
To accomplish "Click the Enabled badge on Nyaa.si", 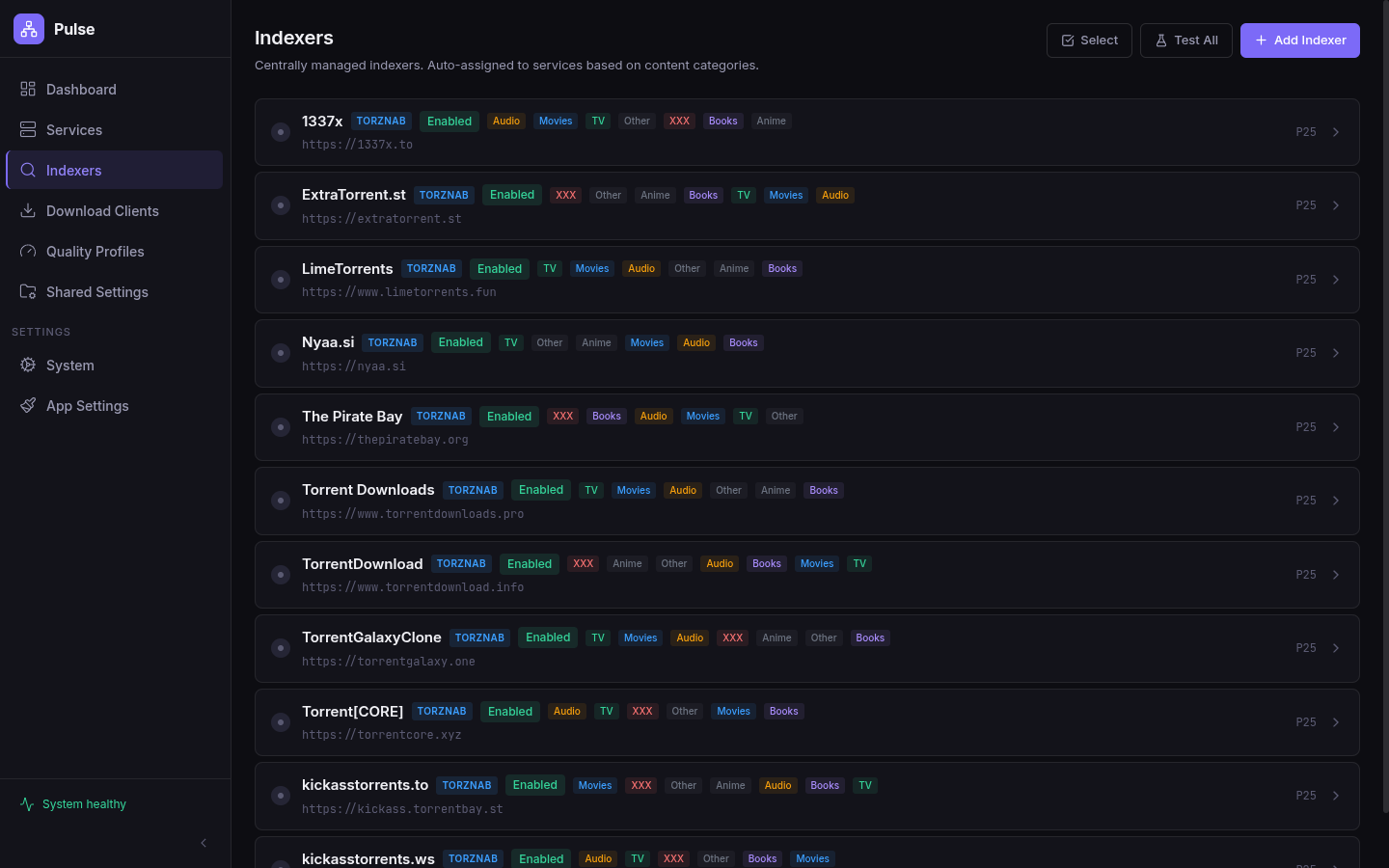I will (461, 342).
